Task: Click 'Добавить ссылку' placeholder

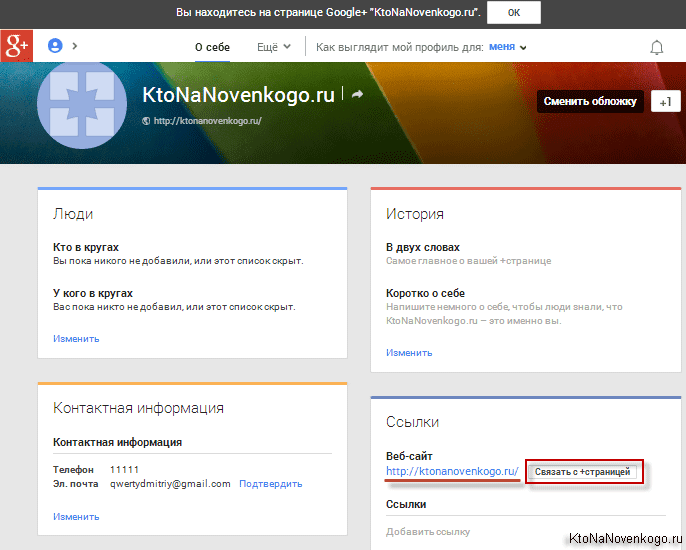Action: pos(428,532)
